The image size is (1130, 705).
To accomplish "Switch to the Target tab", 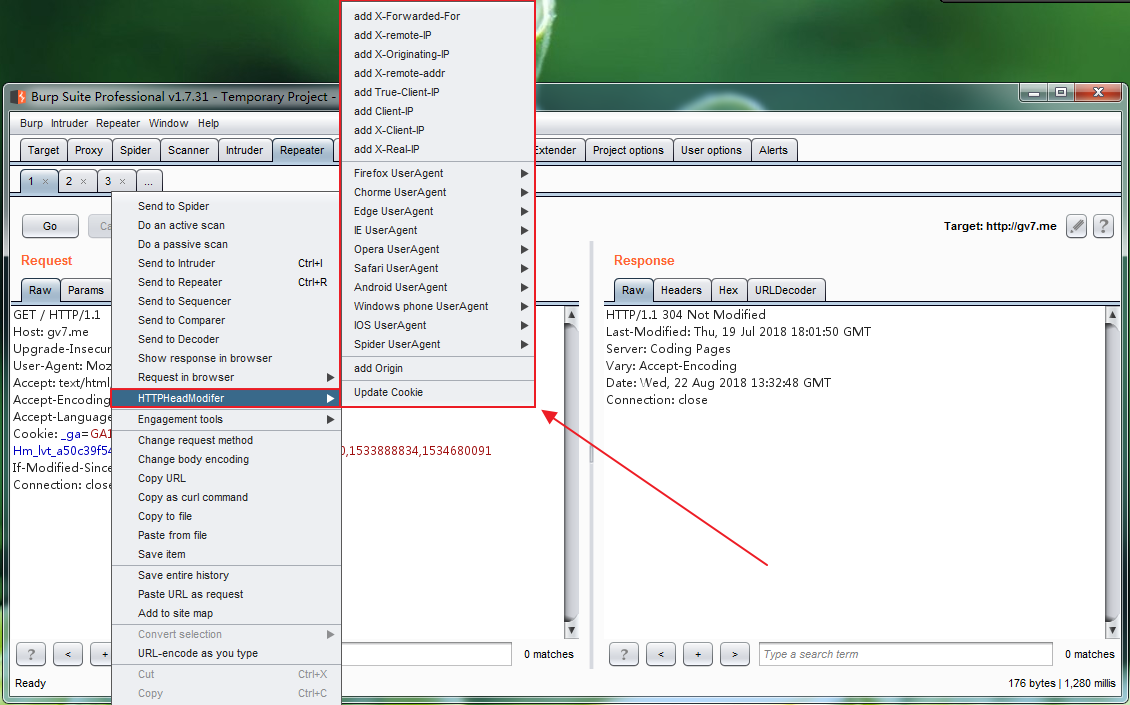I will [43, 150].
